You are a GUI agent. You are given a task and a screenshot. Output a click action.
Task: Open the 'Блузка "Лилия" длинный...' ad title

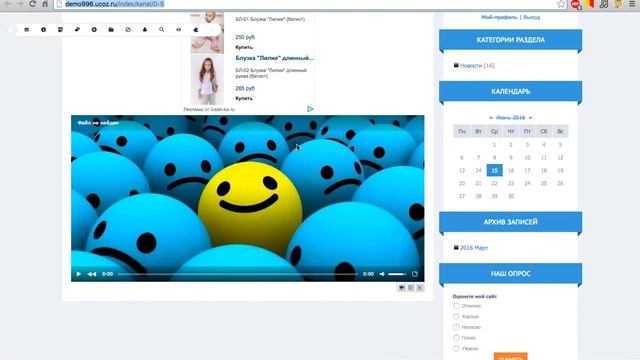[274, 58]
